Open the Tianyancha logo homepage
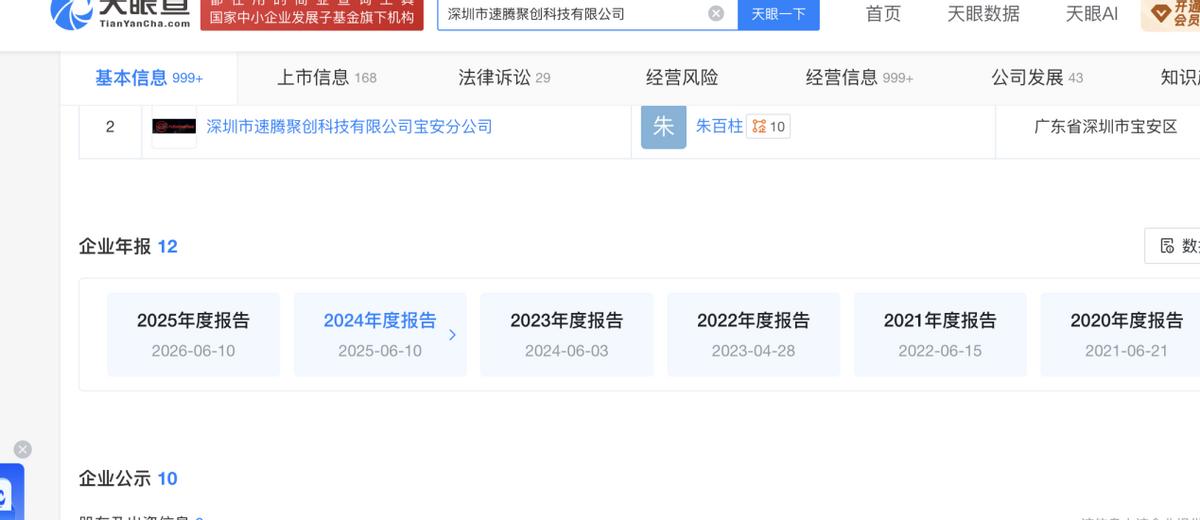Viewport: 1200px width, 520px height. (122, 13)
